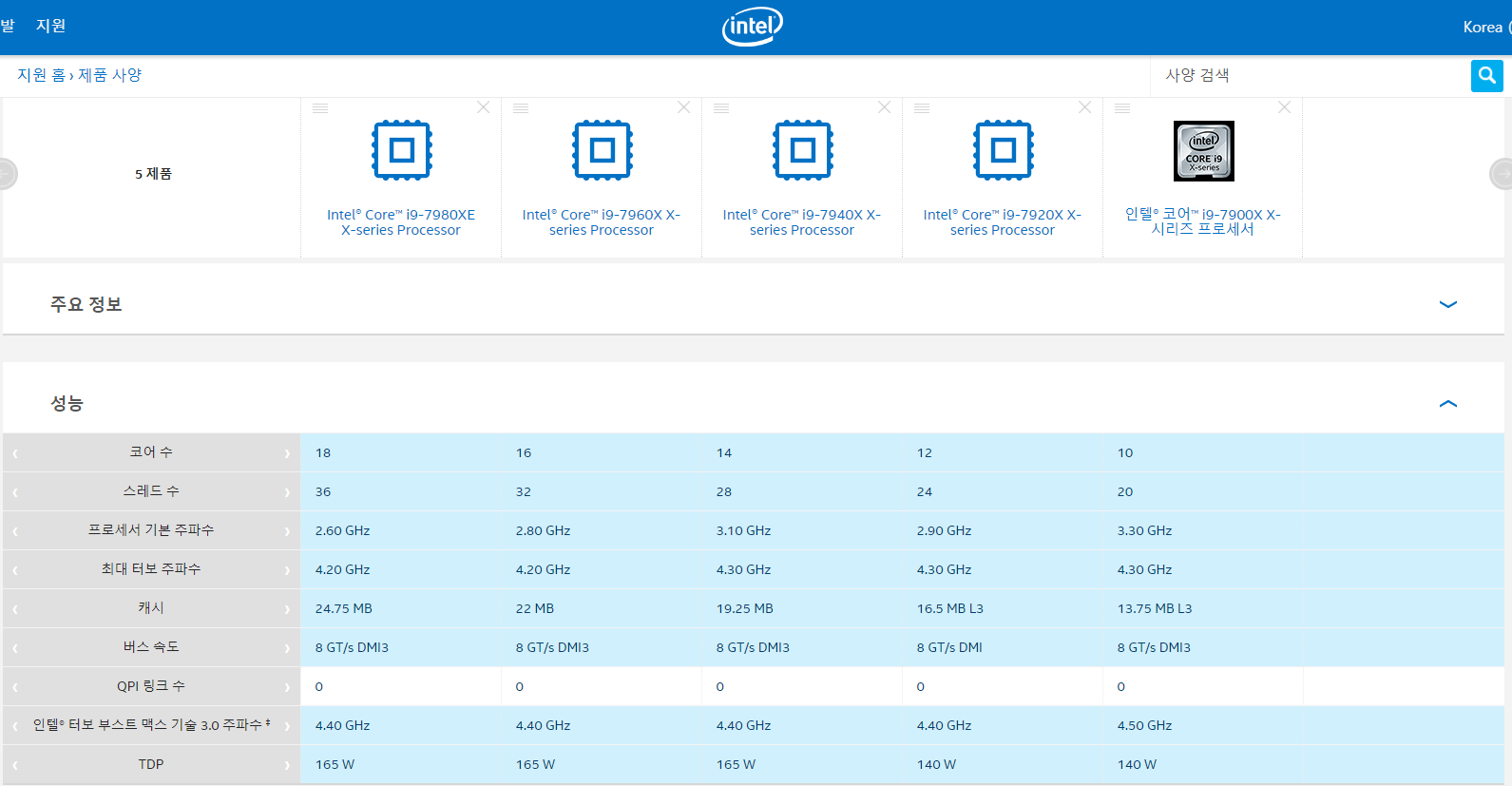Image resolution: width=1512 pixels, height=786 pixels.
Task: Click left arrow on 스레드 수 row
Action: coord(15,492)
